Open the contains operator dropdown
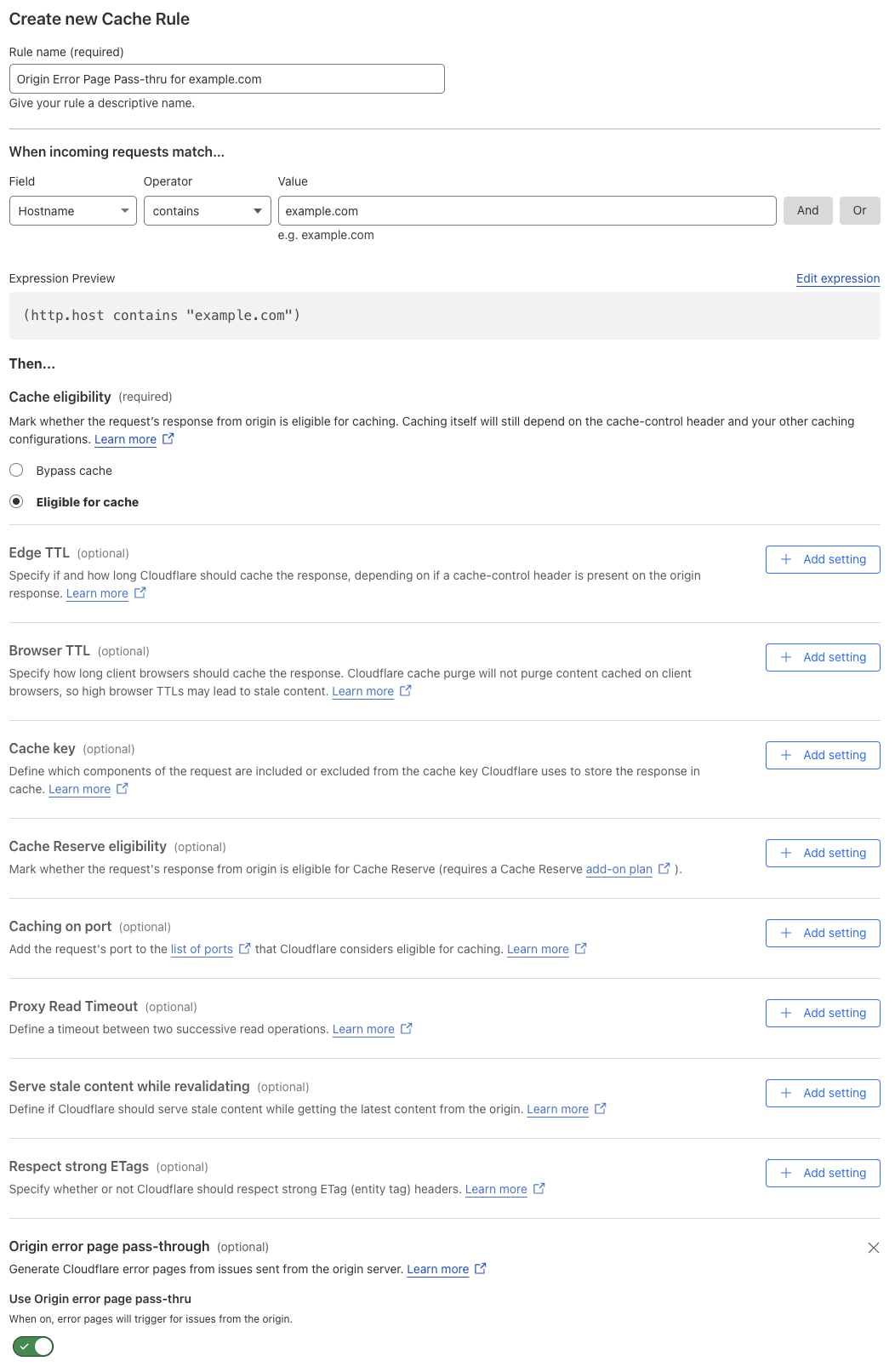 click(207, 211)
